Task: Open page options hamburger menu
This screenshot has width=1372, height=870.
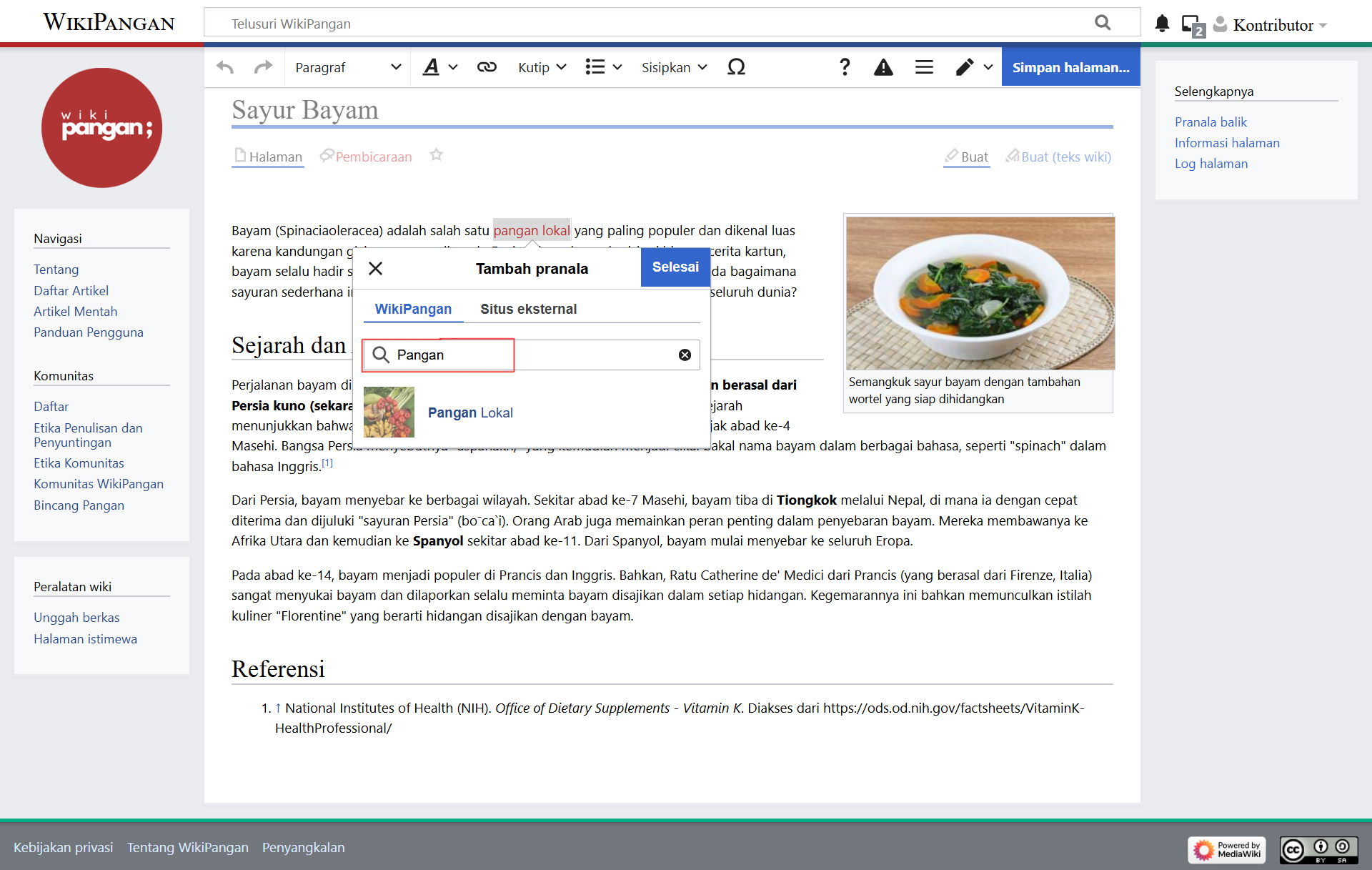Action: click(924, 67)
